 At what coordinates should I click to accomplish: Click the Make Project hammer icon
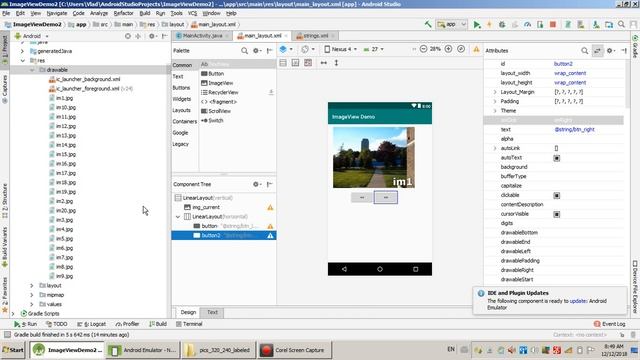pyautogui.click(x=428, y=24)
